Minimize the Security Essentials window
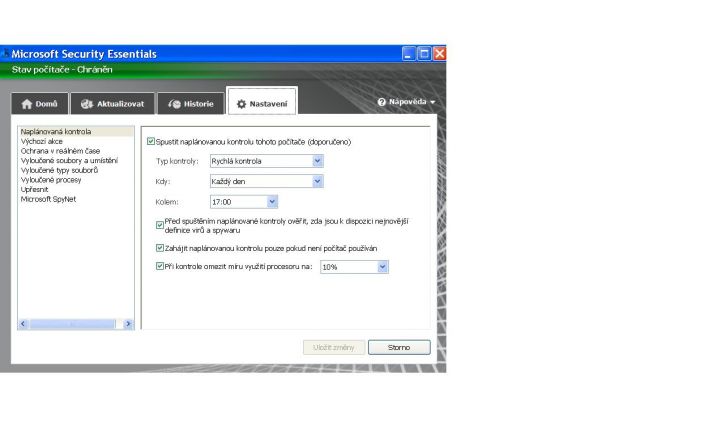Viewport: 725px width, 435px height. pos(409,54)
